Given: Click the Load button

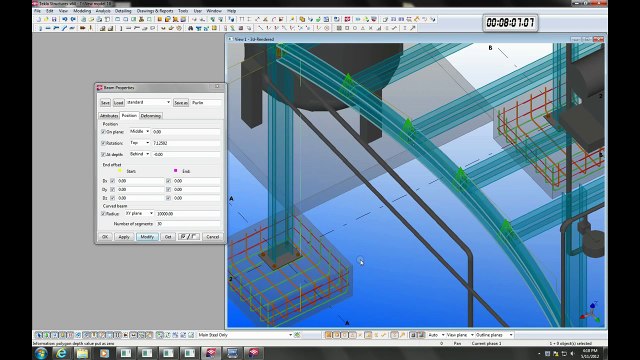Looking at the screenshot, I should [118, 103].
